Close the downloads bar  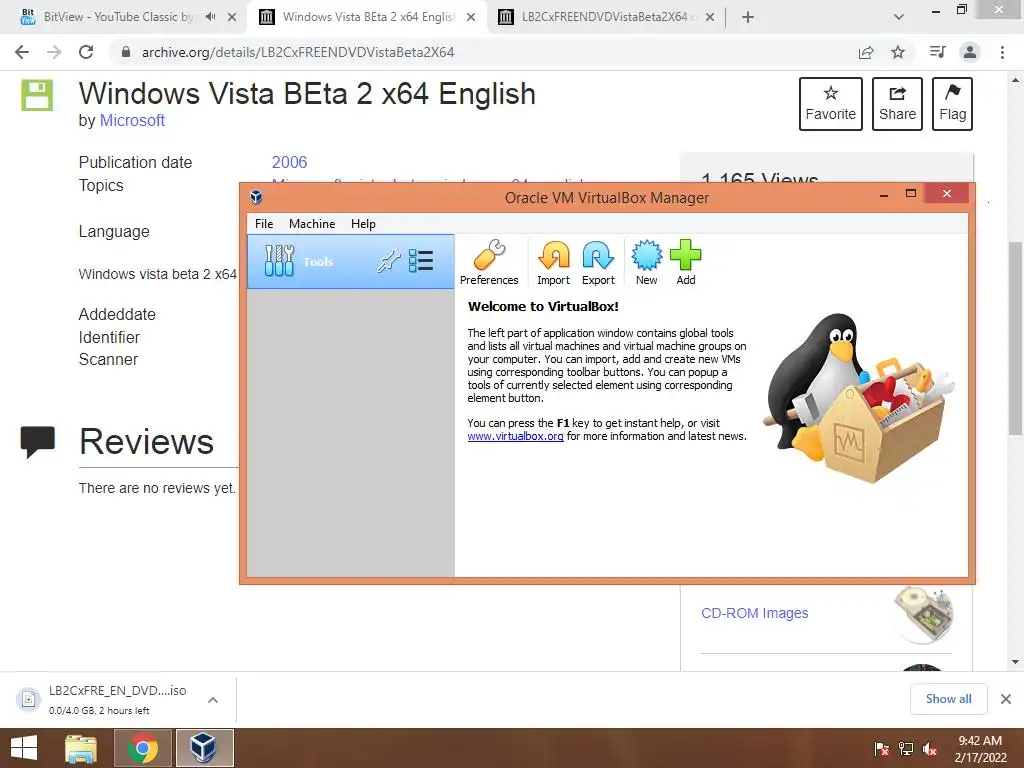pos(1006,699)
